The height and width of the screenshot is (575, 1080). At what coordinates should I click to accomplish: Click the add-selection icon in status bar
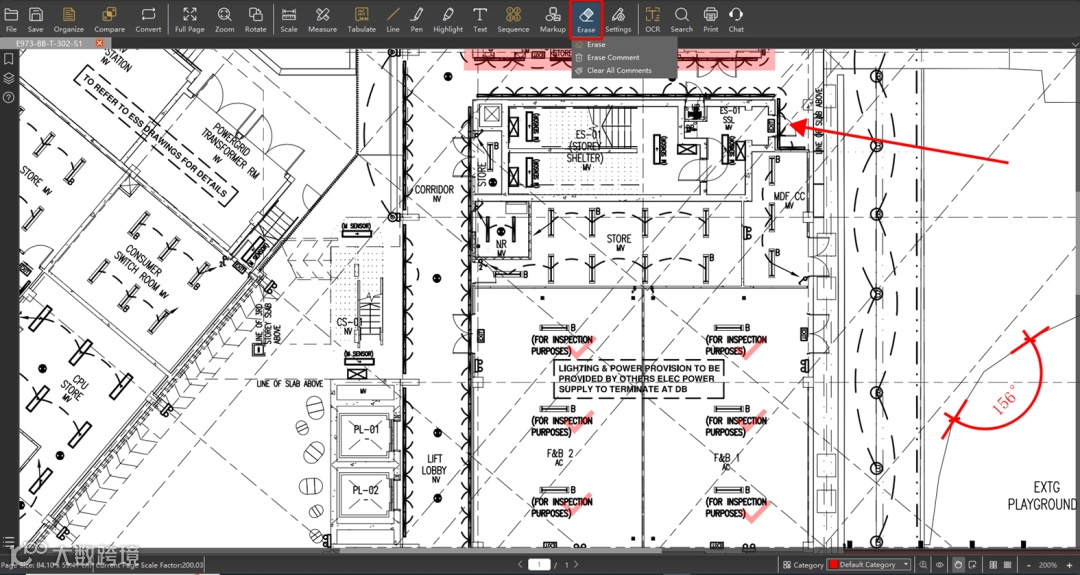click(x=973, y=565)
